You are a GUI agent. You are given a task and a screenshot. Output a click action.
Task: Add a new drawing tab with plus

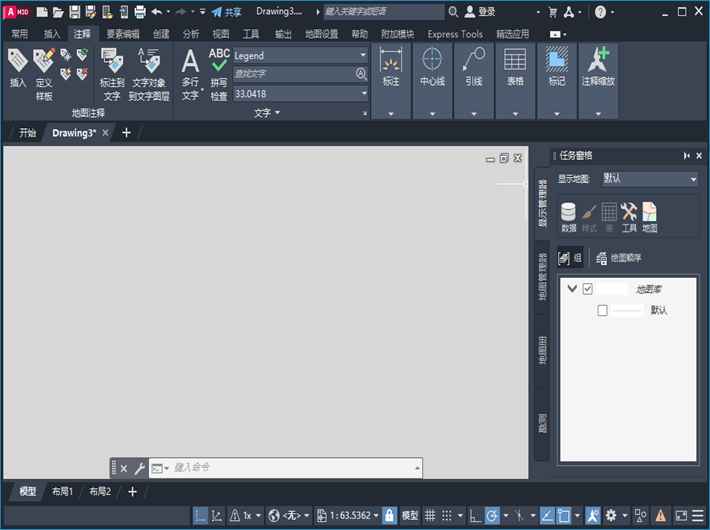coord(126,133)
